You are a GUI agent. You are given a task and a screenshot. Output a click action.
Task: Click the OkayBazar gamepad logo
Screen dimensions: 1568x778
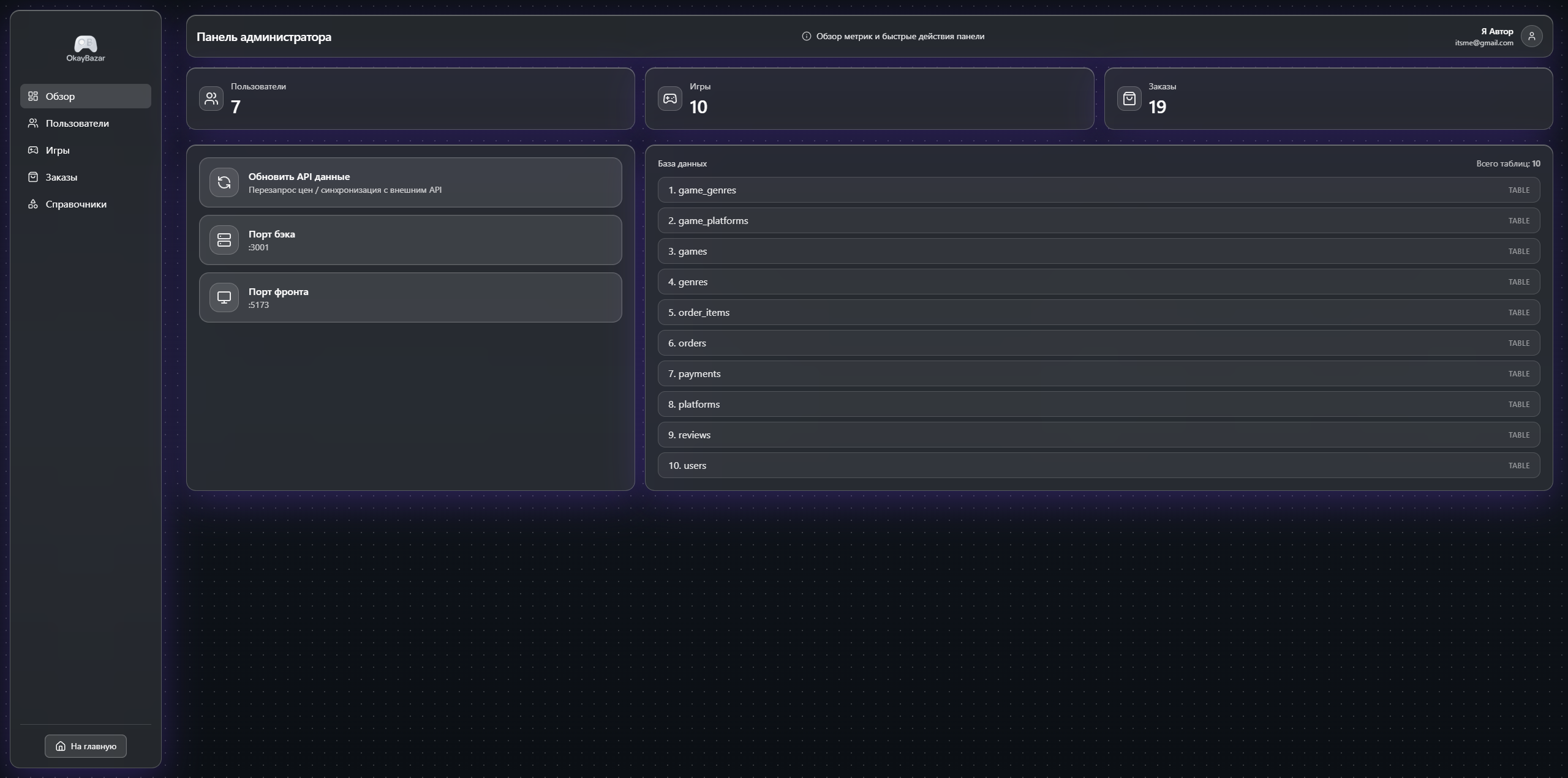click(x=85, y=44)
